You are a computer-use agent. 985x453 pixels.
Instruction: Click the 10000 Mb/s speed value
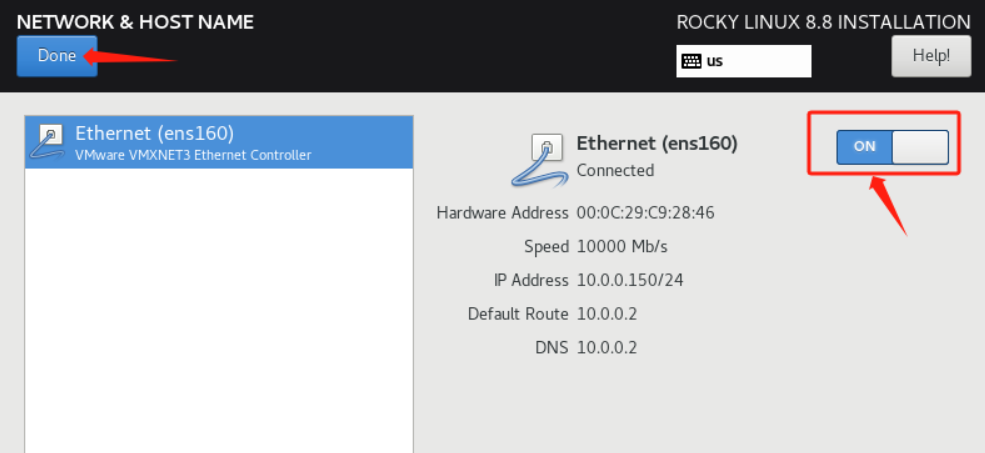coord(622,246)
